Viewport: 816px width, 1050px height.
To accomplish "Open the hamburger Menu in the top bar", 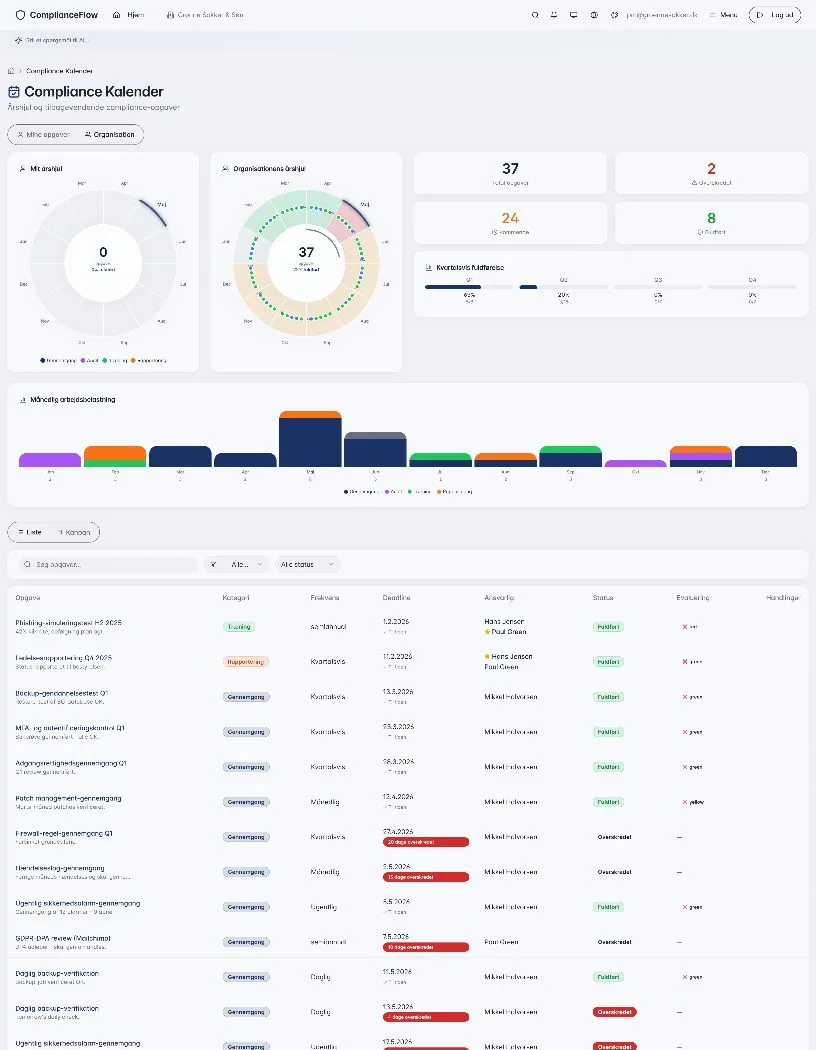I will click(723, 15).
